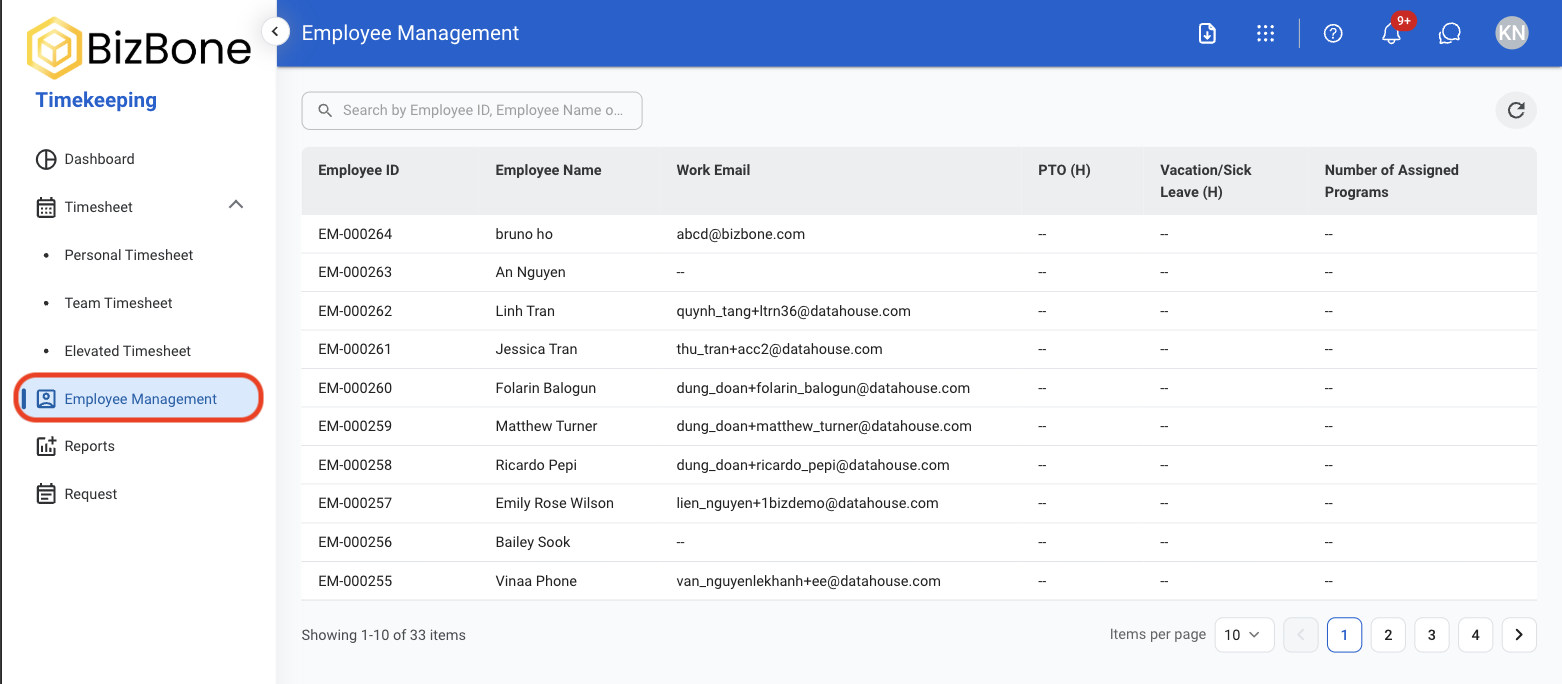Click the previous page arrow
1562x684 pixels.
1301,635
